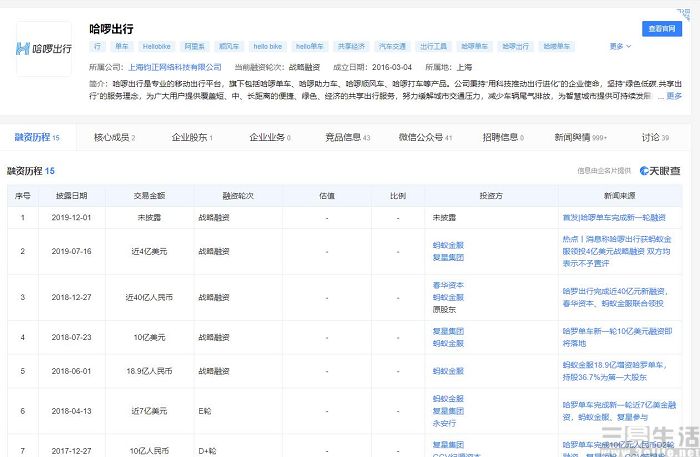Select the 共享经济 tag
The image size is (700, 457).
(x=351, y=46)
